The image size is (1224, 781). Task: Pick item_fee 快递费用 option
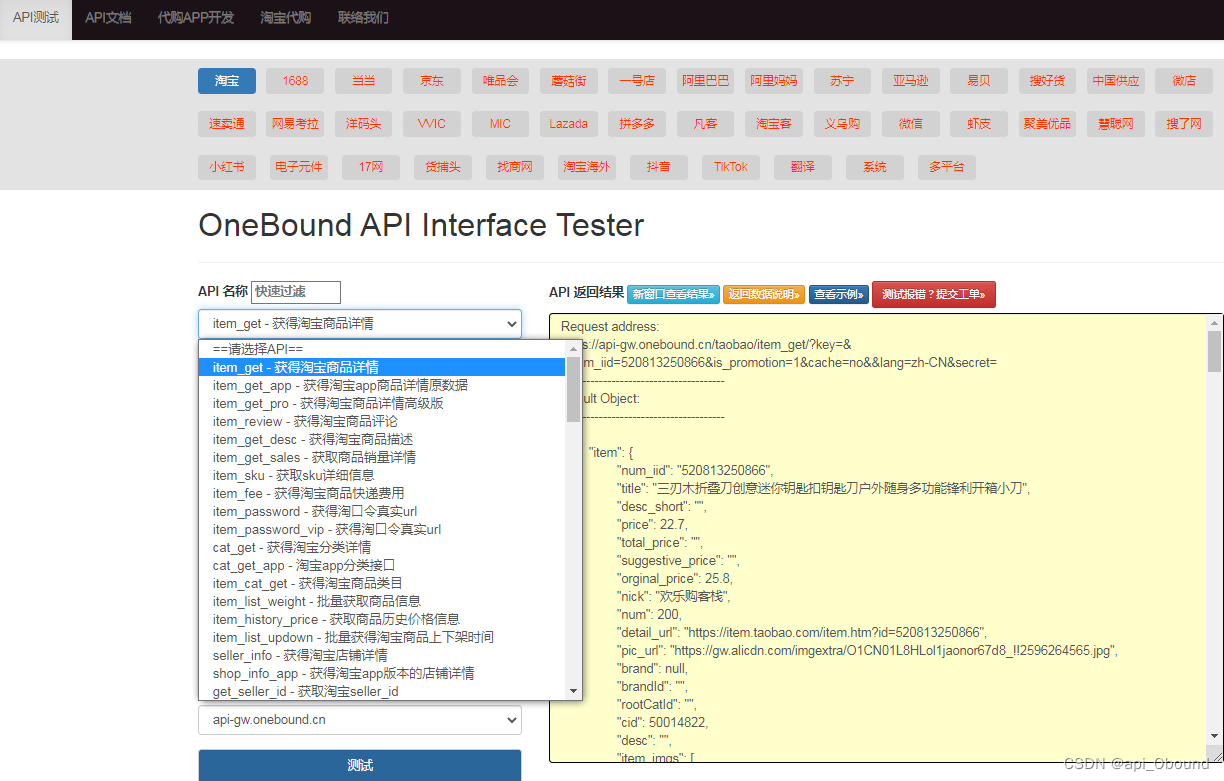tap(383, 493)
